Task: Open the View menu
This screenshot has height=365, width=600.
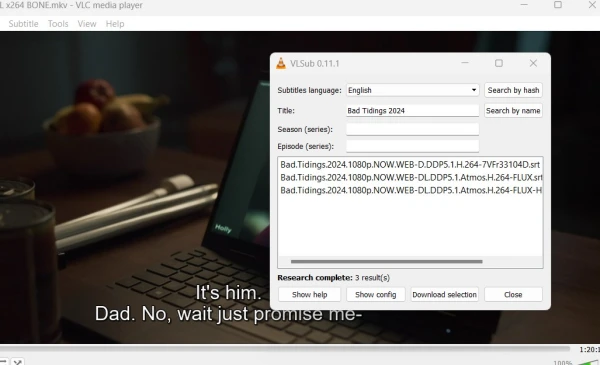Action: pos(87,24)
